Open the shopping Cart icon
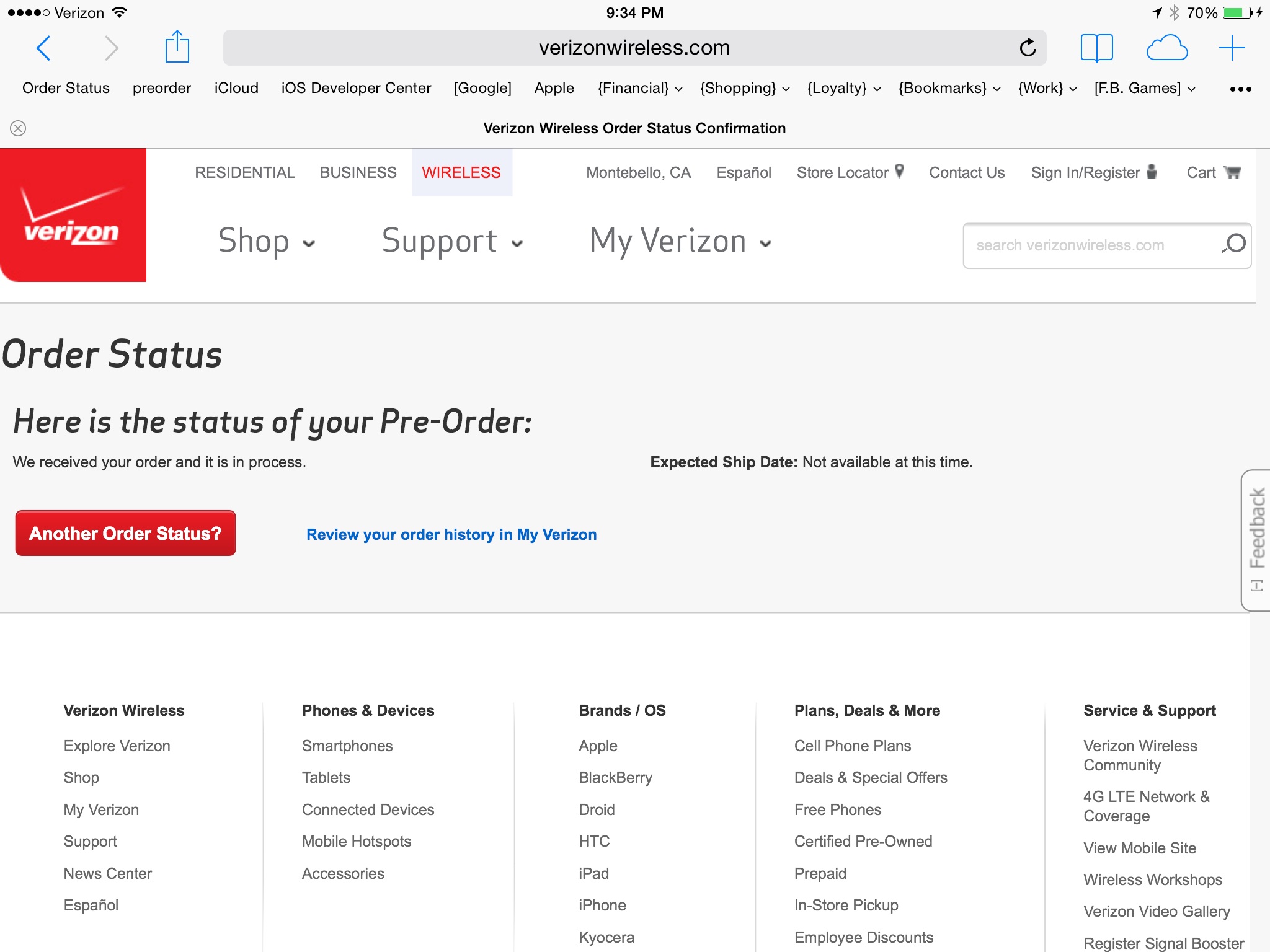The width and height of the screenshot is (1270, 952). point(1232,172)
